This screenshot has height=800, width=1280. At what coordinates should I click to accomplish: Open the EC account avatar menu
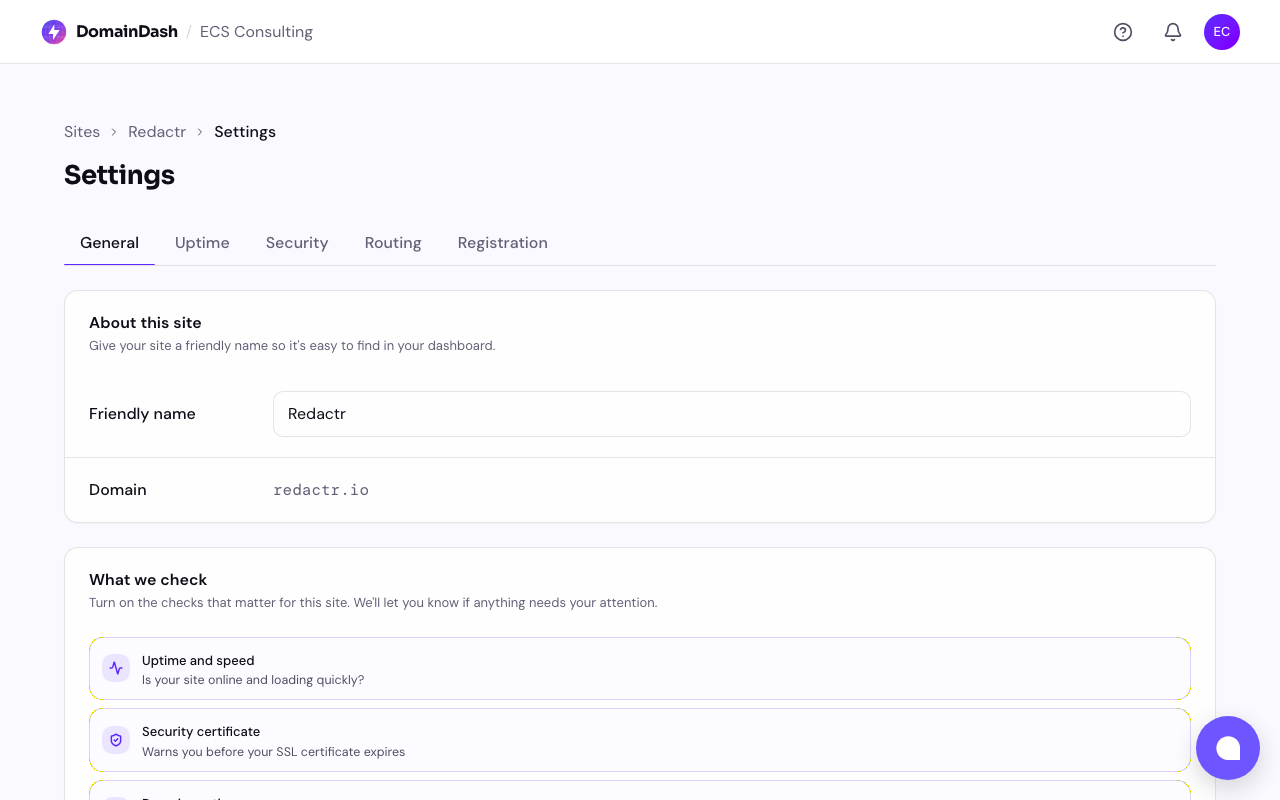1221,31
